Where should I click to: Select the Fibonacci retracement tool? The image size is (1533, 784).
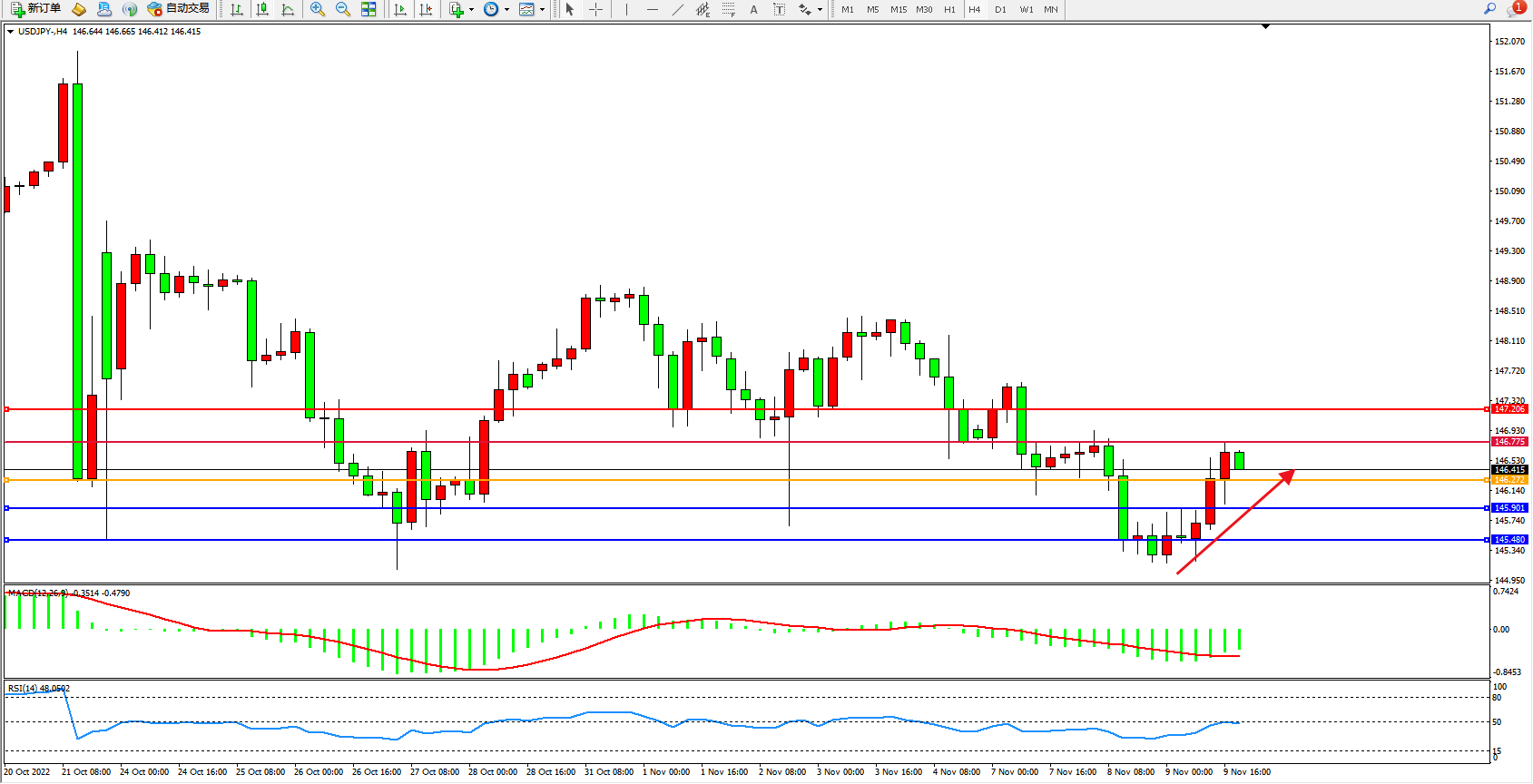[728, 9]
